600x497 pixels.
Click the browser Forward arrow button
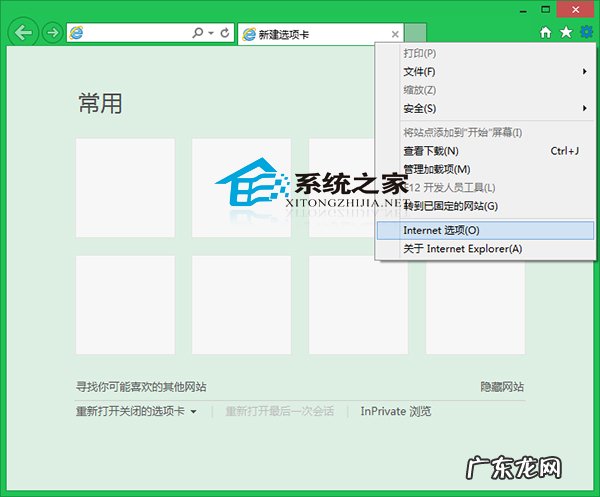[x=52, y=33]
